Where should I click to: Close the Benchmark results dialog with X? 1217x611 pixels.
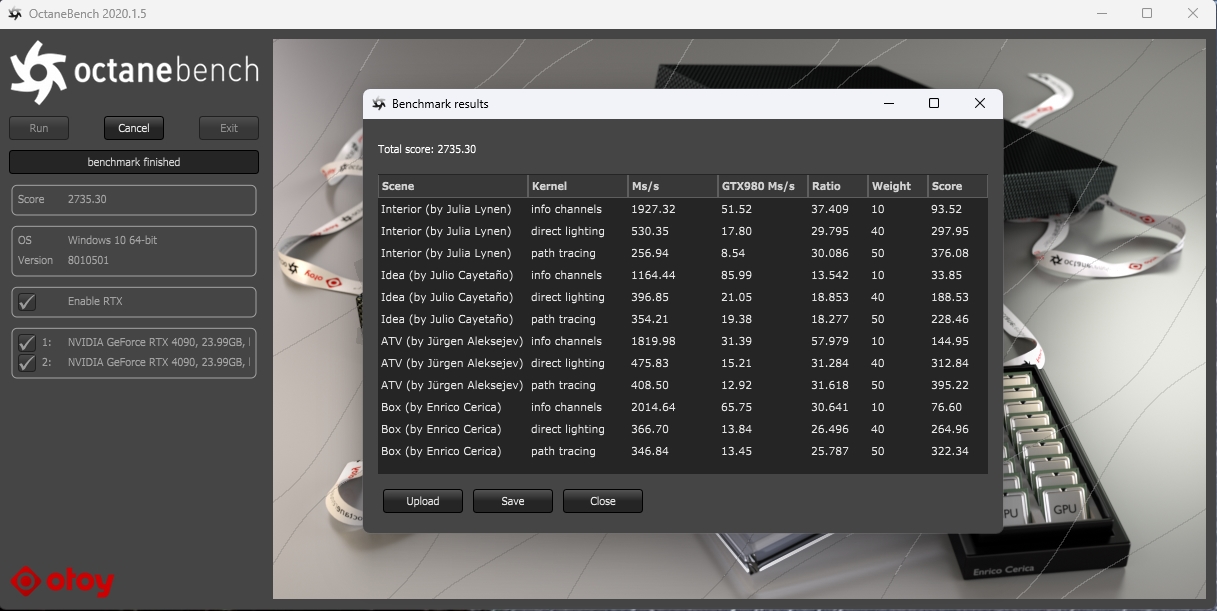pyautogui.click(x=980, y=103)
